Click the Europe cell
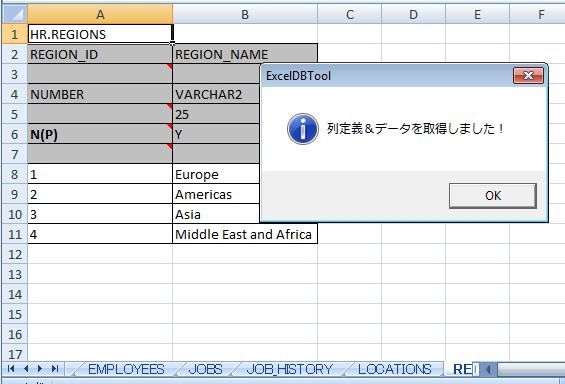 click(x=216, y=174)
